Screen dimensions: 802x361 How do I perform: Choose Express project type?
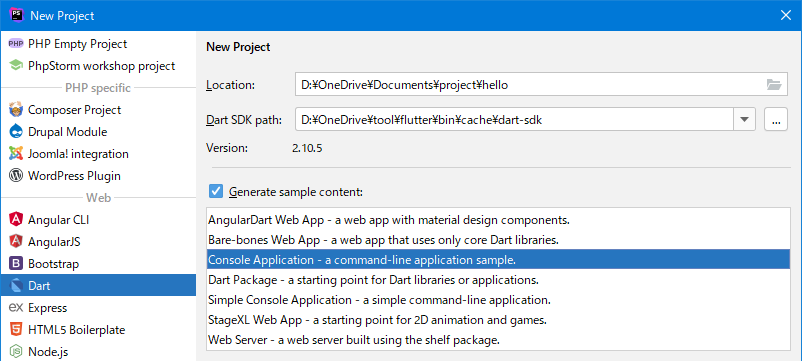point(98,308)
